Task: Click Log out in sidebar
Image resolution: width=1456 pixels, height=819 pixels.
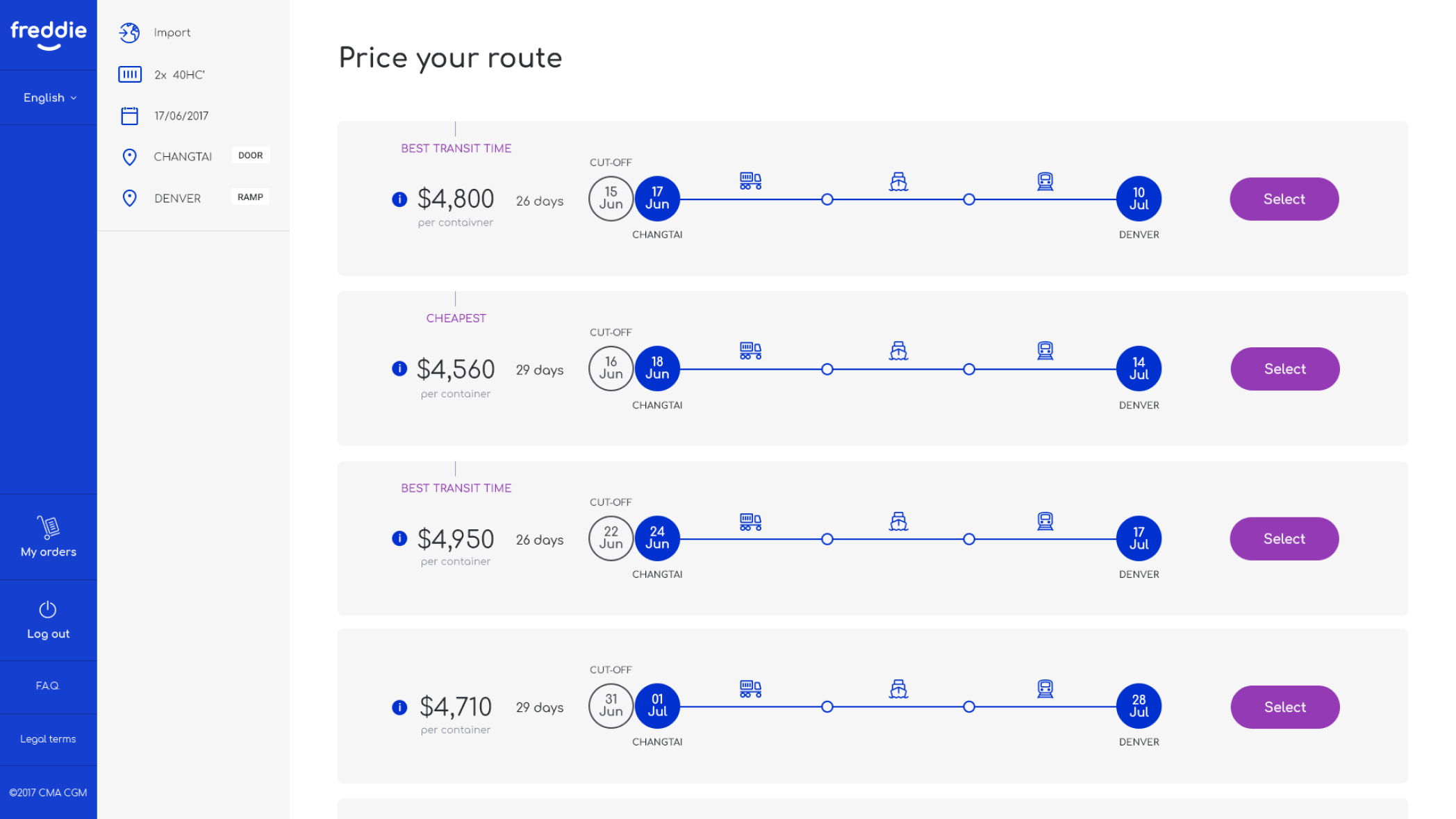Action: pos(49,620)
